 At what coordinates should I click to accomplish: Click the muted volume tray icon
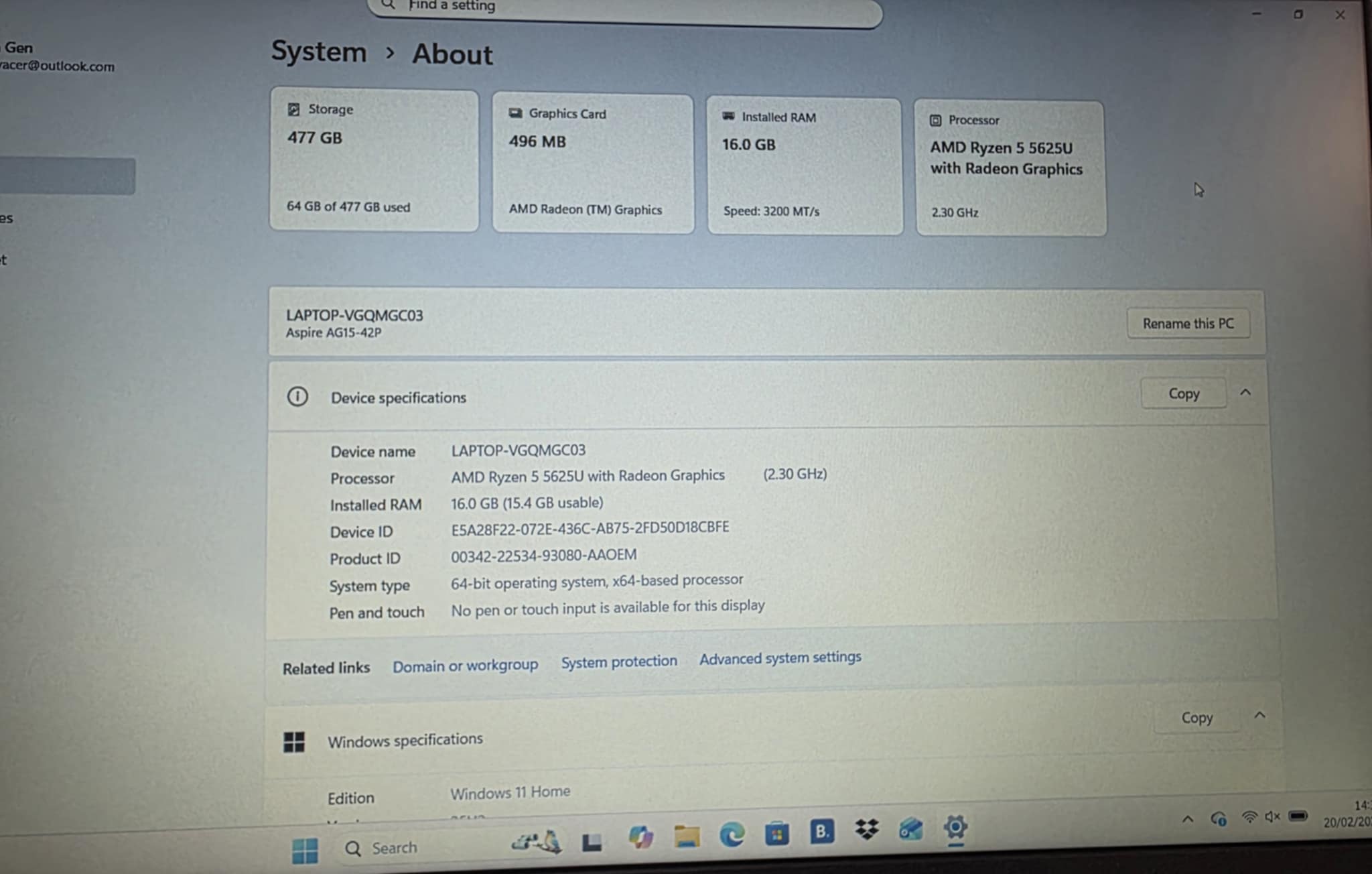click(x=1272, y=816)
